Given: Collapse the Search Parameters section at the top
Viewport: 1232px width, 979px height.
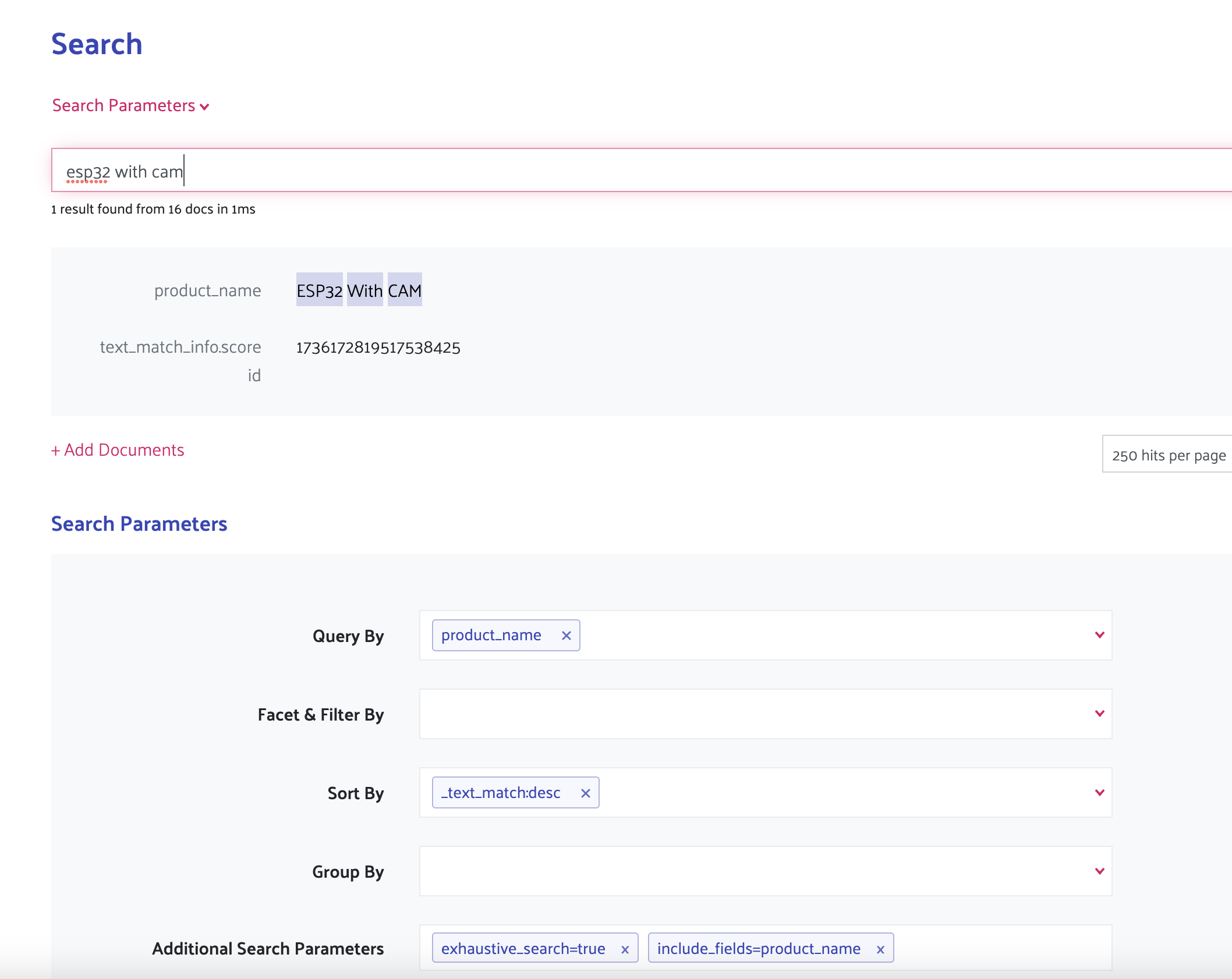Looking at the screenshot, I should 204,107.
